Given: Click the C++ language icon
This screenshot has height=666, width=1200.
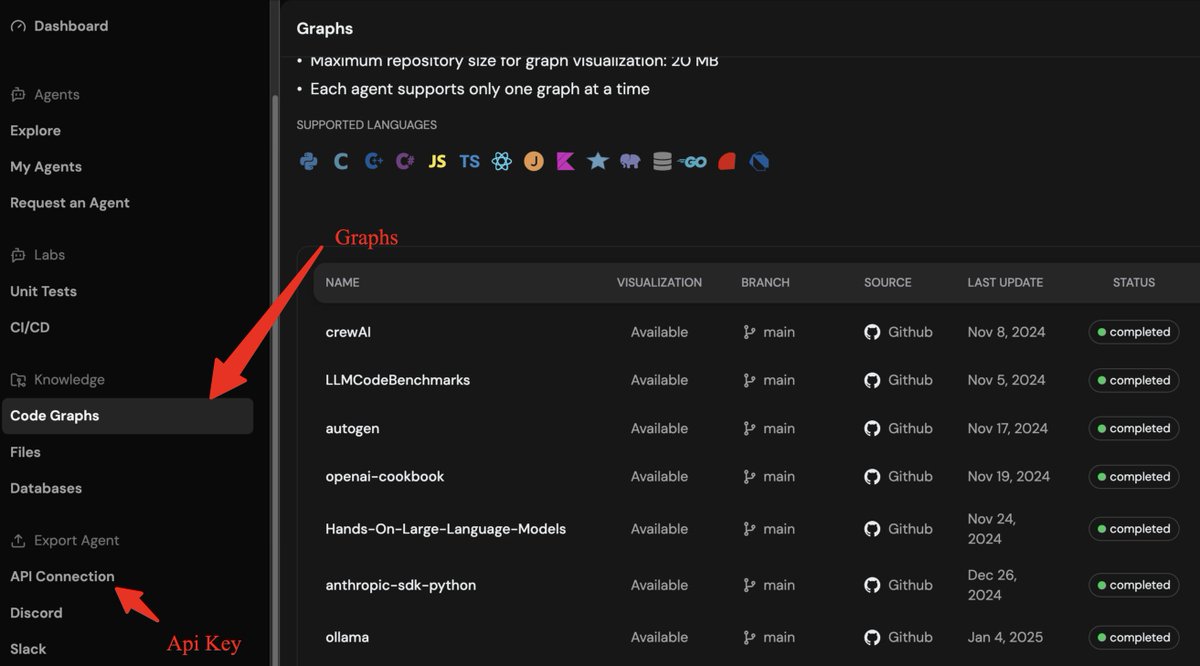Looking at the screenshot, I should [x=373, y=161].
